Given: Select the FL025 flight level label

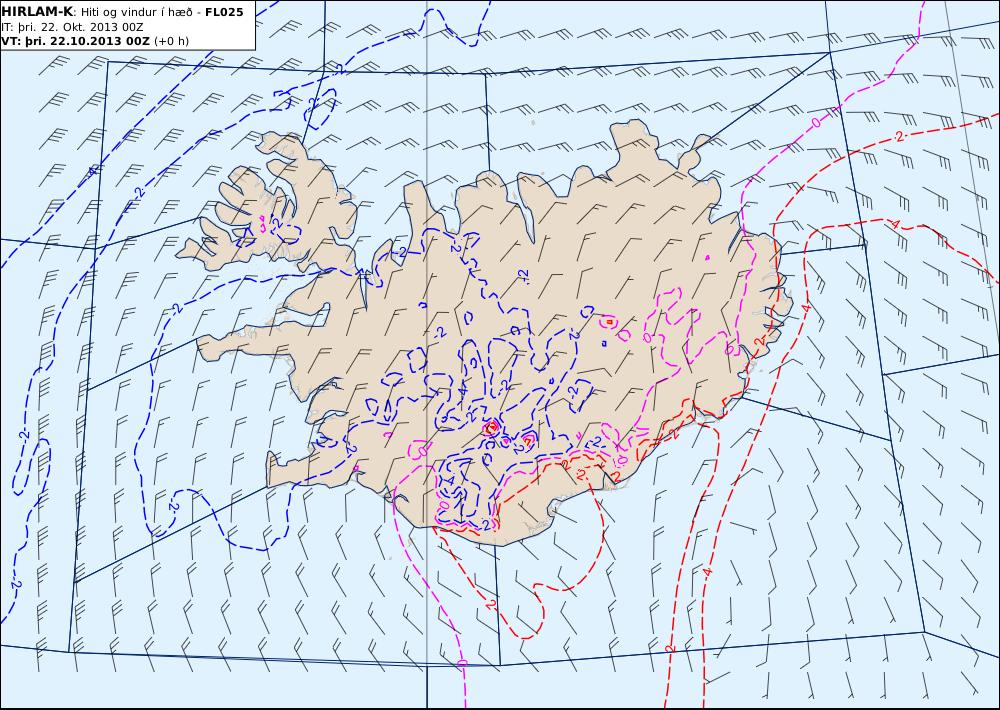Looking at the screenshot, I should coord(224,12).
